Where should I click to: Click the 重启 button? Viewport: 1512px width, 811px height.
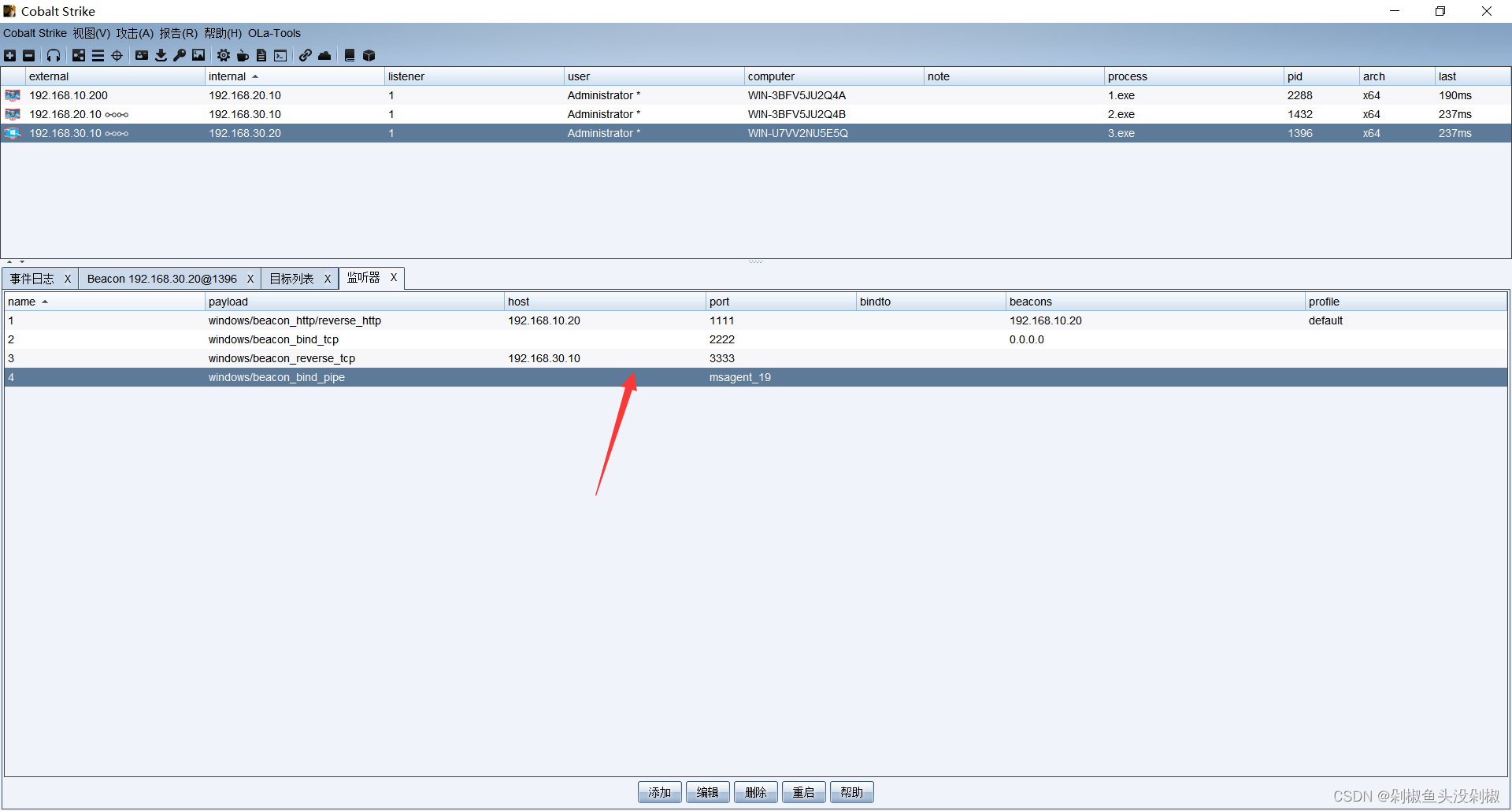click(804, 792)
